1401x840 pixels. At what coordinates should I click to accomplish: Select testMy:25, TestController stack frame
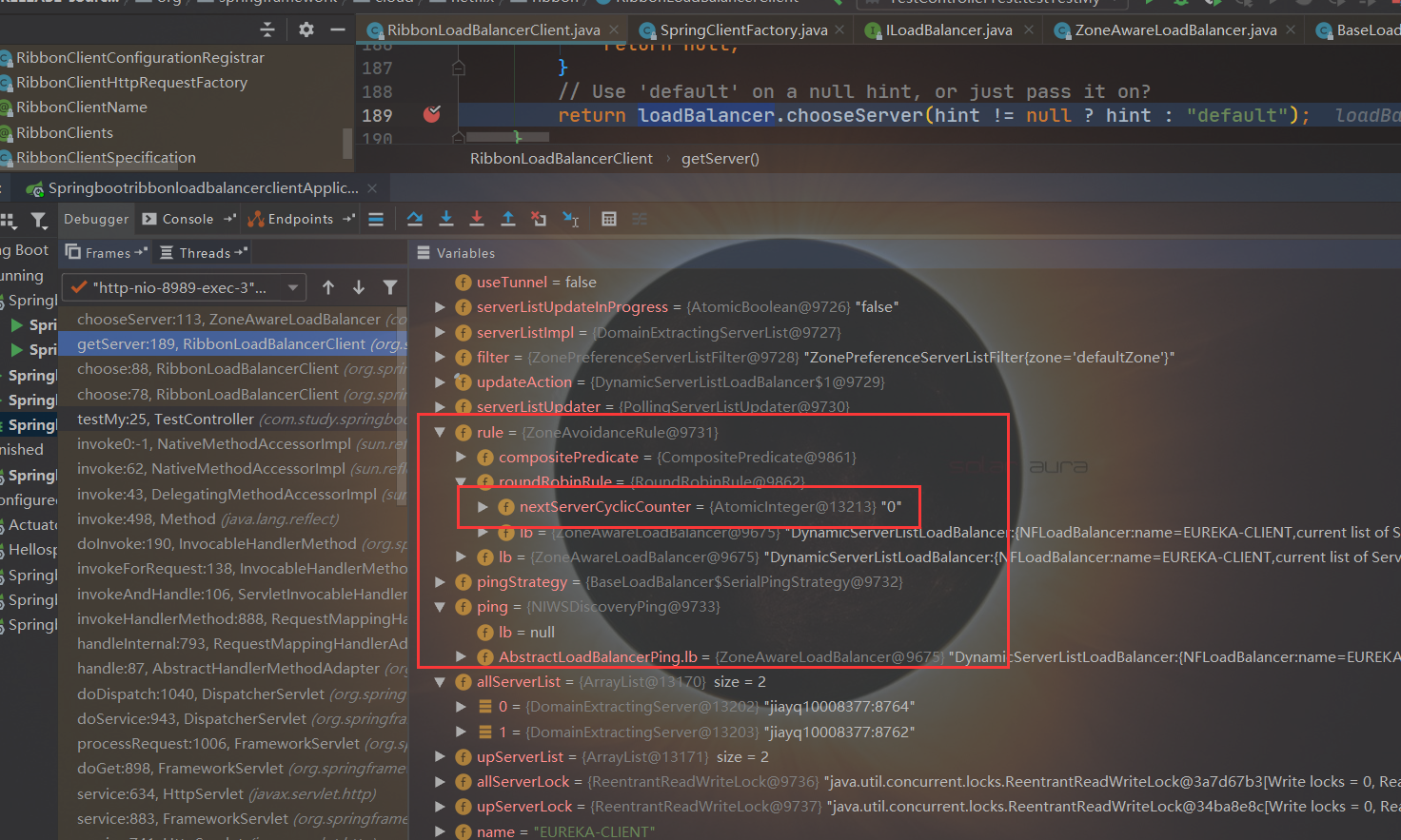(x=233, y=419)
